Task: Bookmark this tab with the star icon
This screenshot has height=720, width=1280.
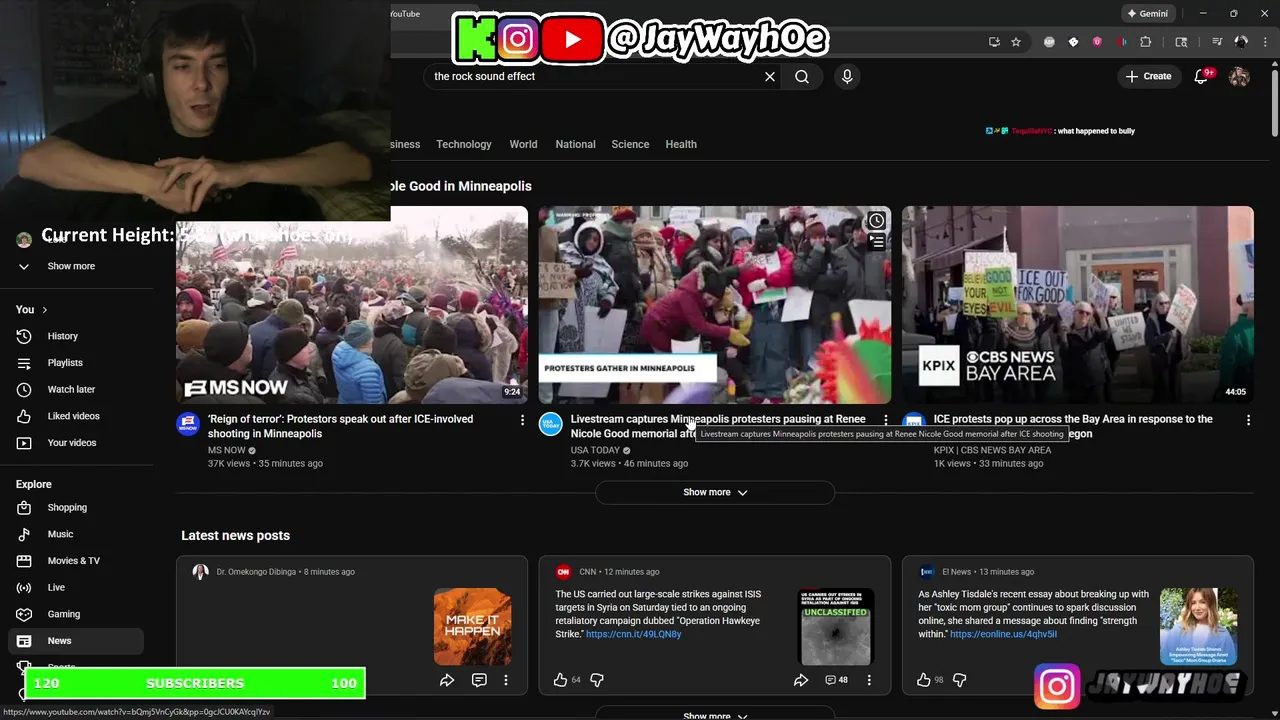Action: [x=1016, y=42]
